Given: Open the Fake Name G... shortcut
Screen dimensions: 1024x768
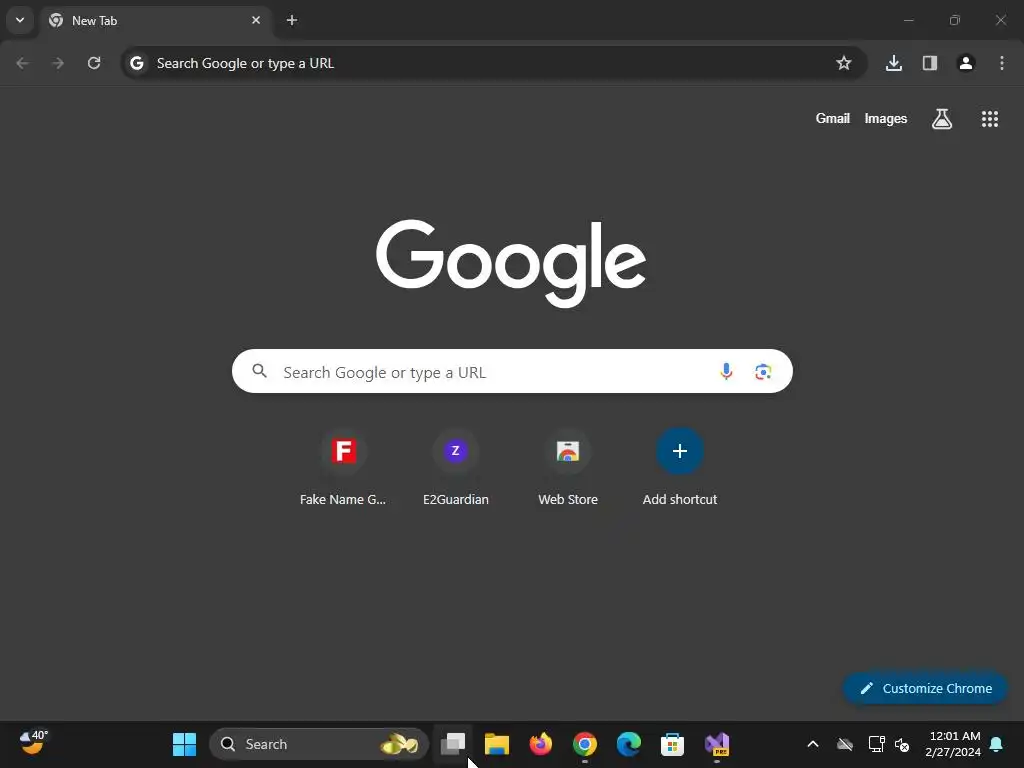Looking at the screenshot, I should click(343, 467).
